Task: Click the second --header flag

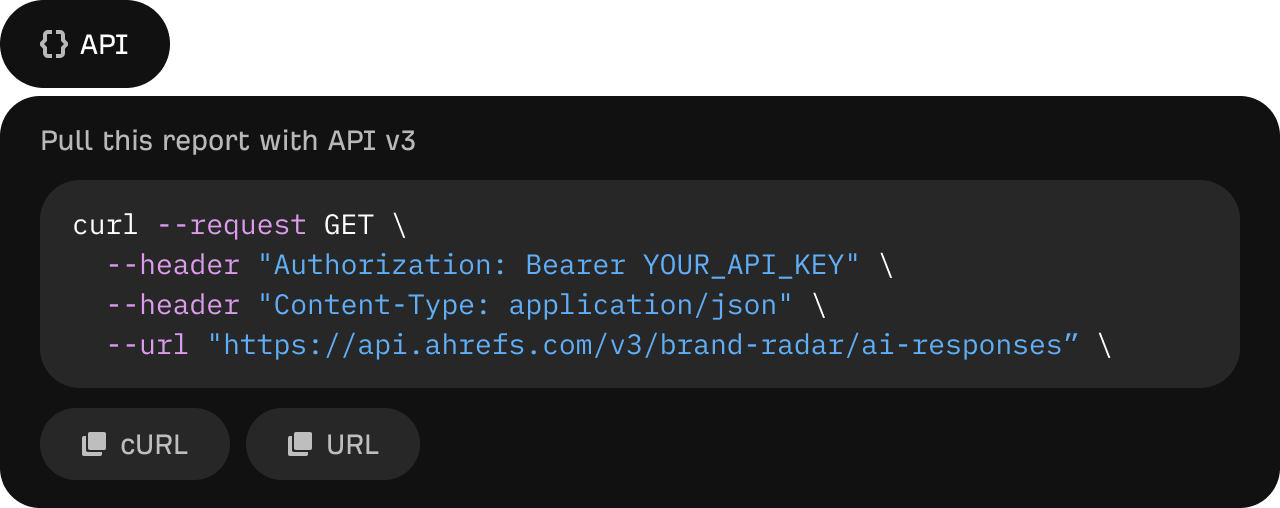Action: (x=173, y=305)
